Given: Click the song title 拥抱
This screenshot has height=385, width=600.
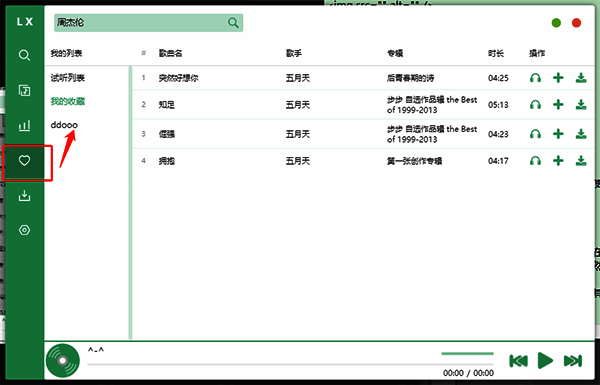Looking at the screenshot, I should [167, 161].
